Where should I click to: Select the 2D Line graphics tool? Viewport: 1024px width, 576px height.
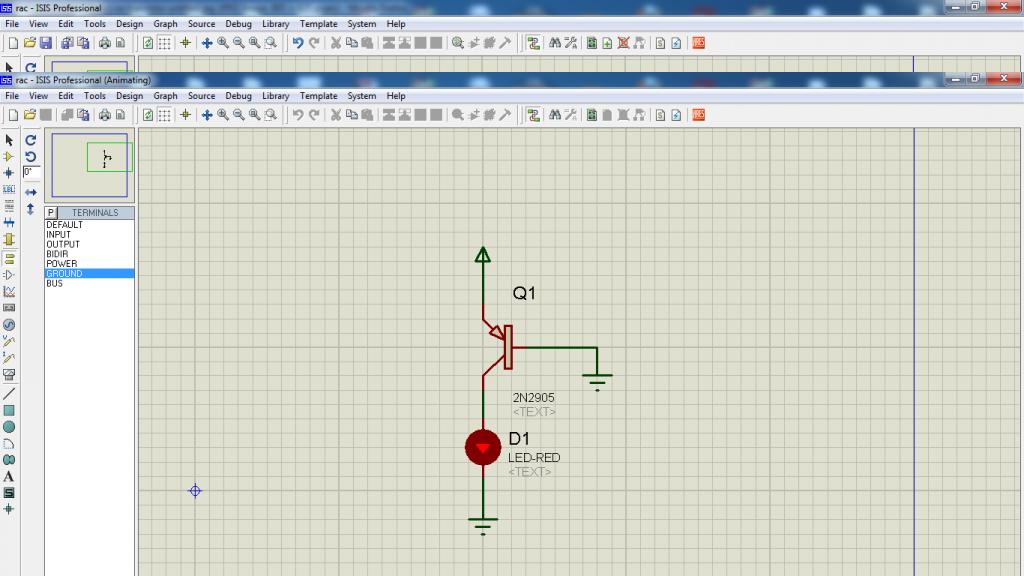(8, 394)
